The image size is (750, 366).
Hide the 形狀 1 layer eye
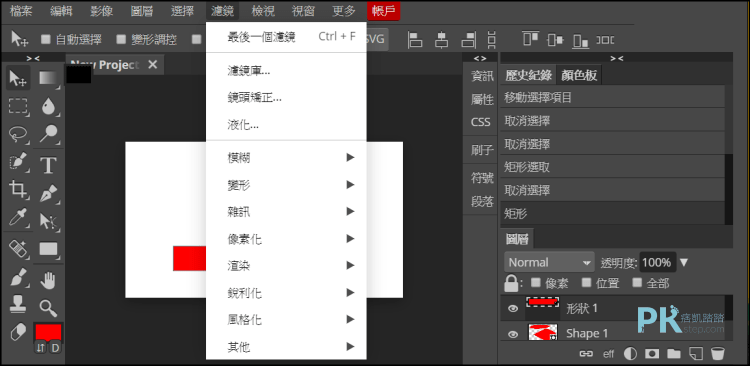pos(513,308)
